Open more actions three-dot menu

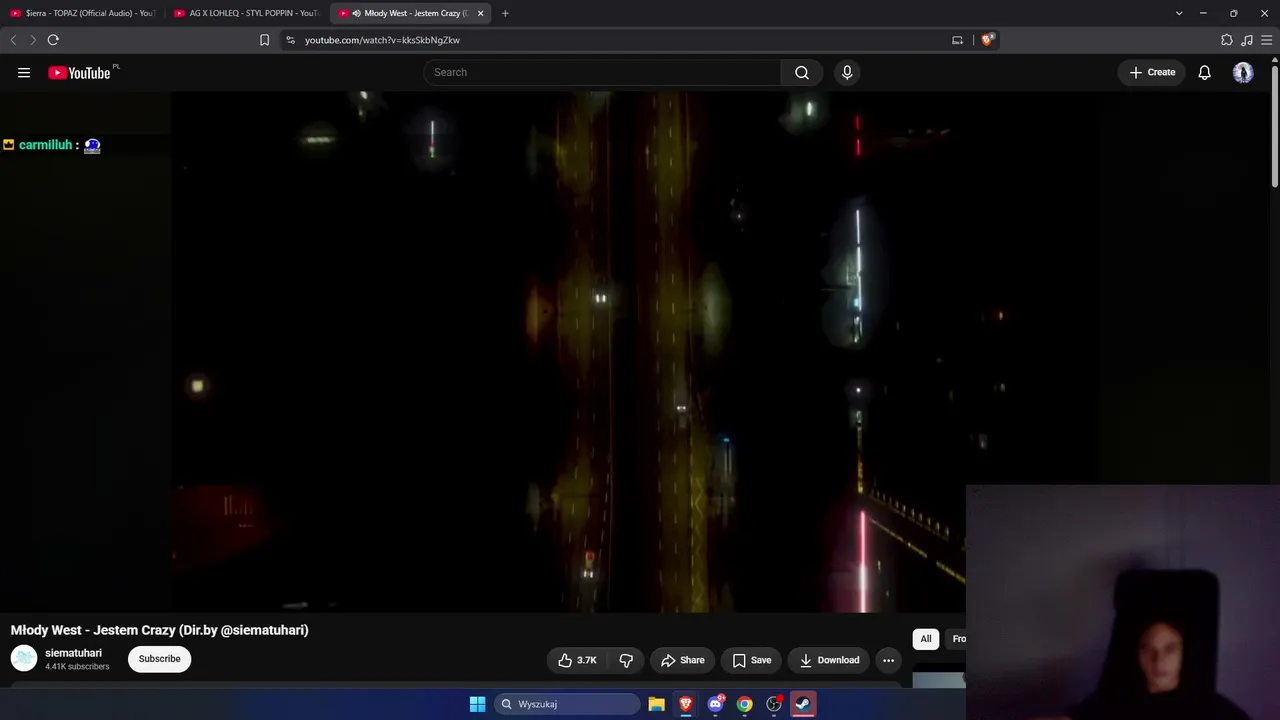point(888,660)
